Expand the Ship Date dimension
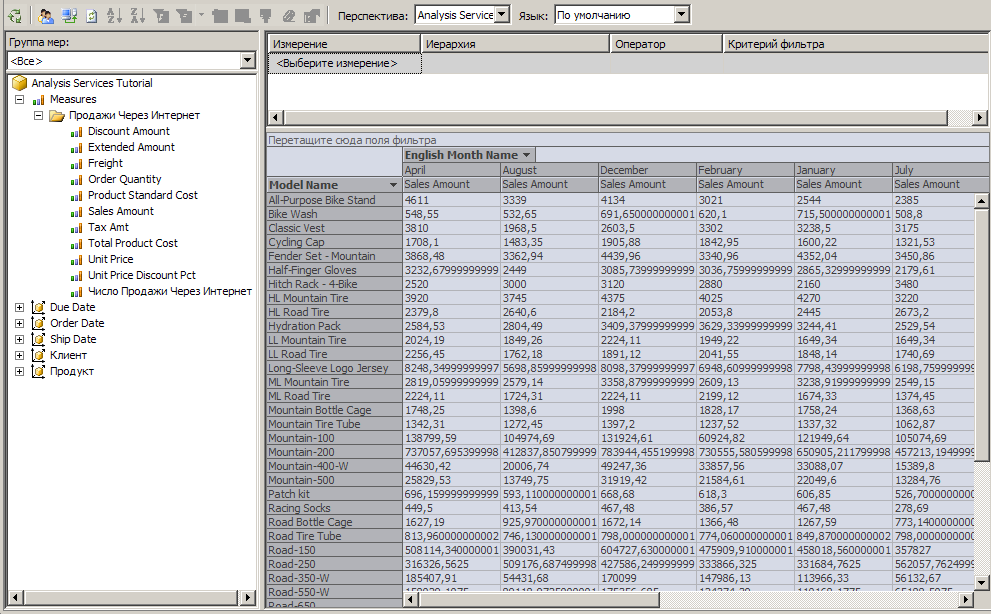 [x=20, y=339]
